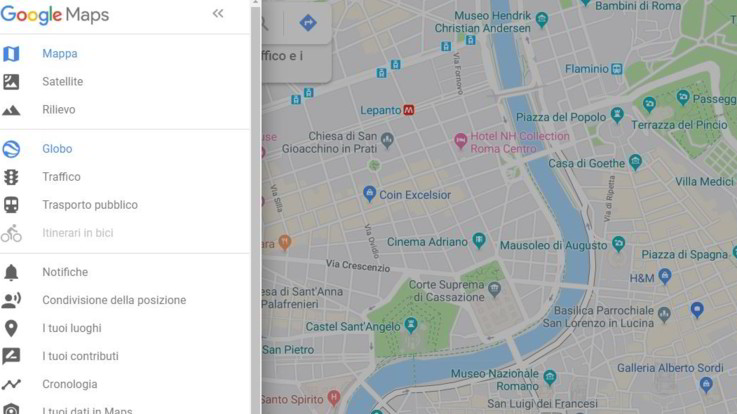Toggle Trasporto pubblico layer label
The image size is (737, 414).
(x=90, y=205)
